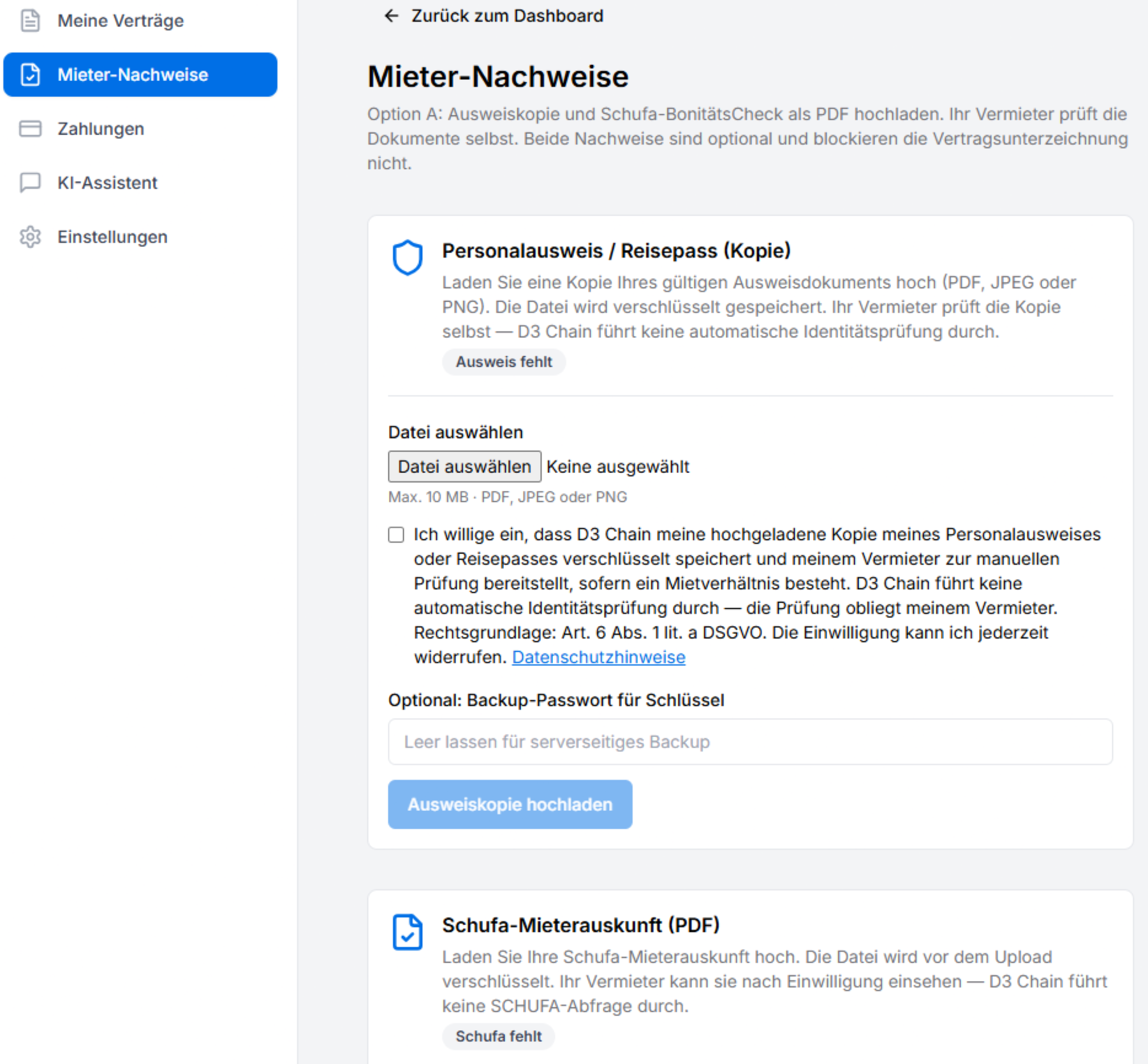This screenshot has height=1064, width=1148.
Task: Click the Datei auswählen label above the file button
Action: click(x=455, y=433)
